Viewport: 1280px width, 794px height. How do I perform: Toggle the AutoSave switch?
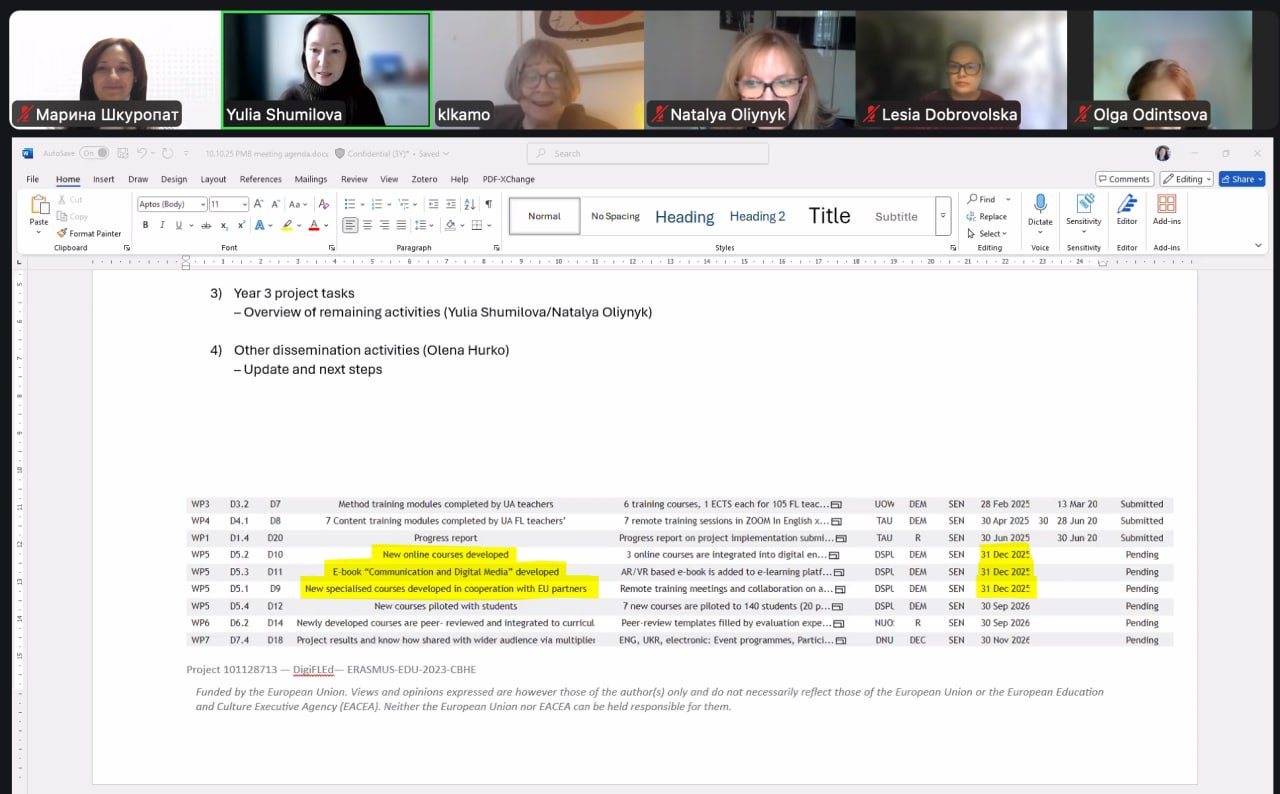94,153
